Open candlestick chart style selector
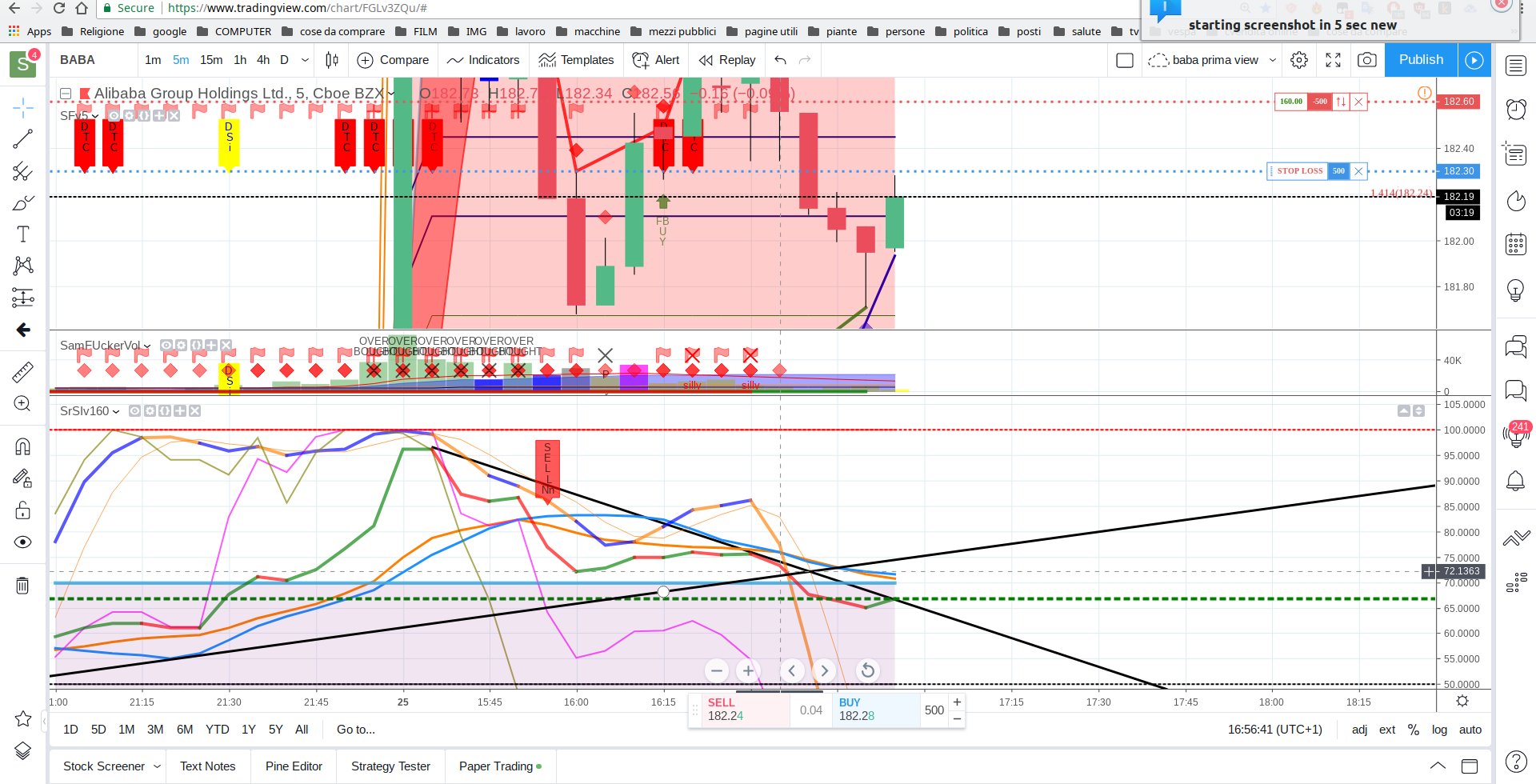Screen dimensions: 1536x784 332,60
